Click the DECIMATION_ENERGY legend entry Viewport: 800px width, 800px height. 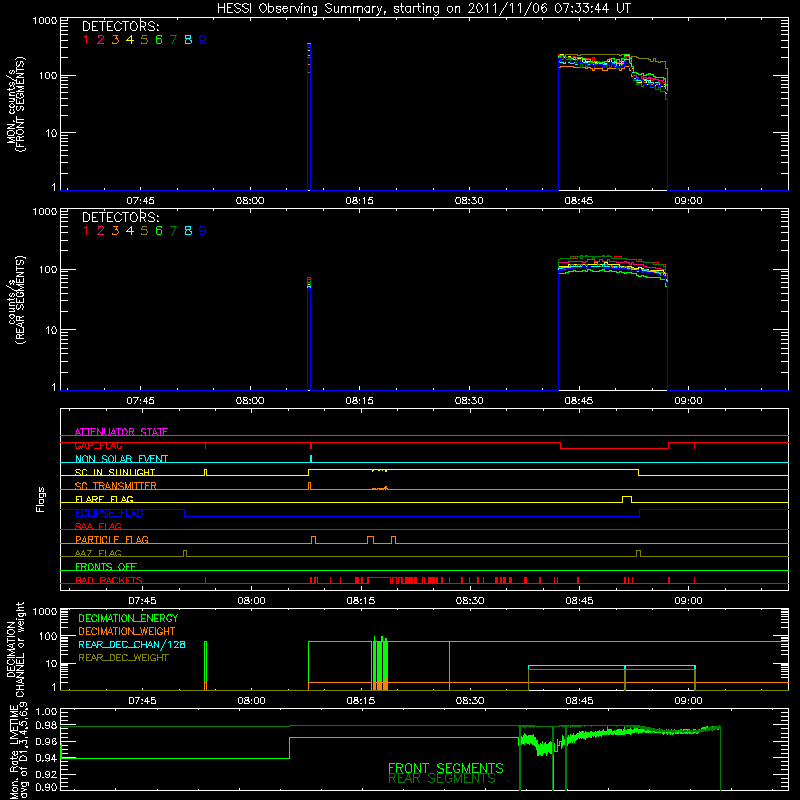pyautogui.click(x=128, y=618)
